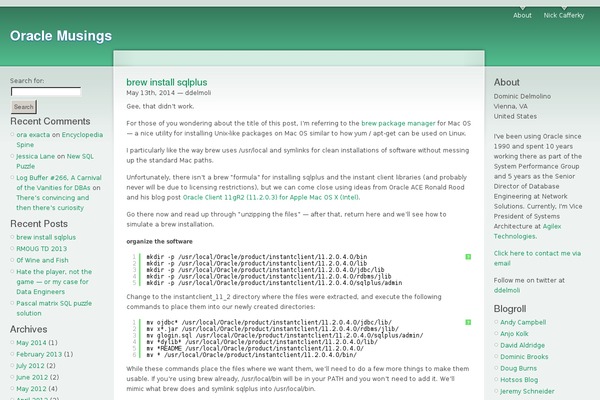Visit Agilex Technologies link
Image resolution: width=600 pixels, height=400 pixels.
[527, 231]
